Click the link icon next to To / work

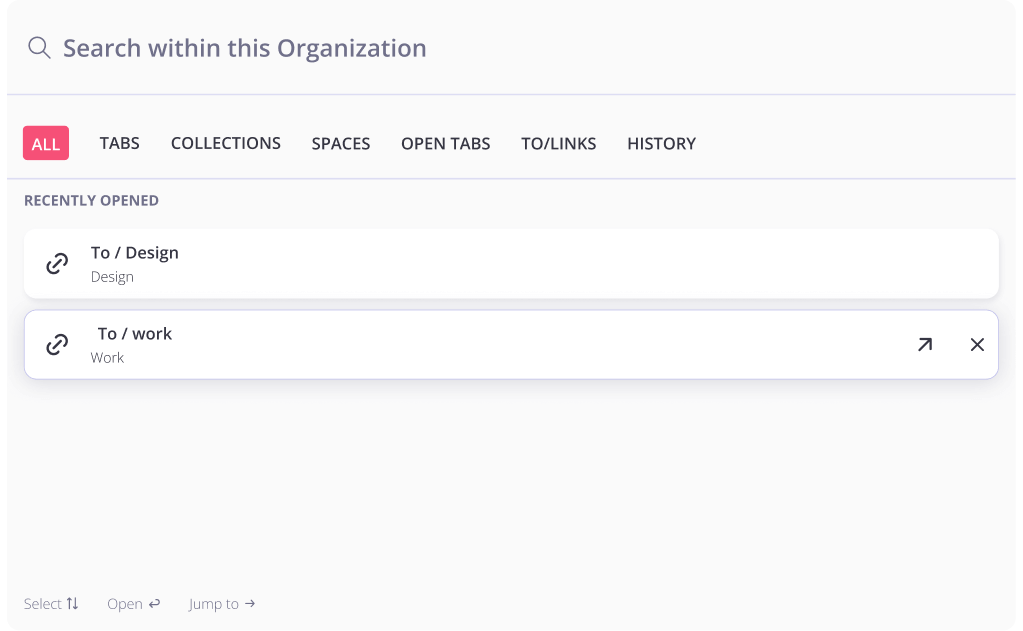pos(57,344)
